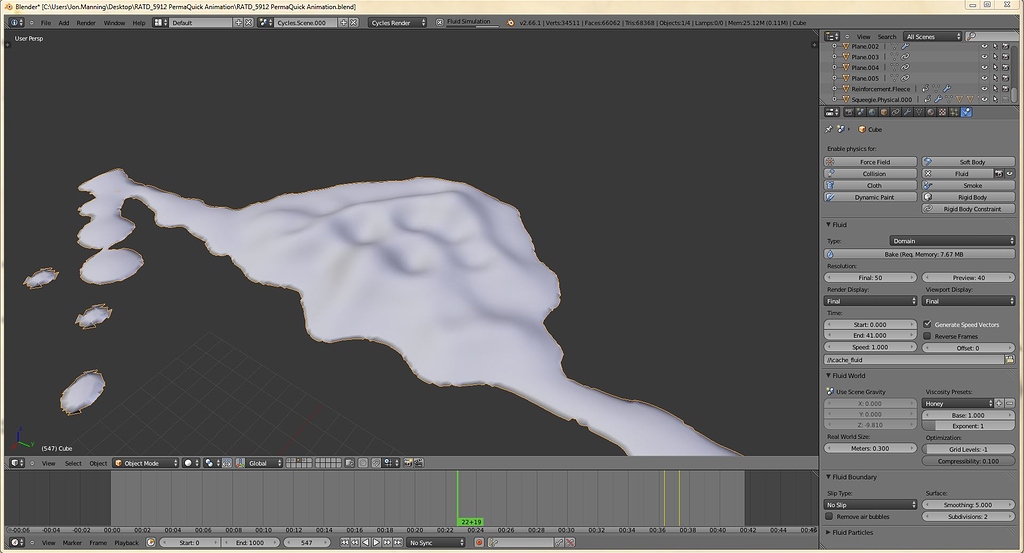The image size is (1024, 553).
Task: Open the All Scenes outliner dropdown
Action: coord(933,37)
